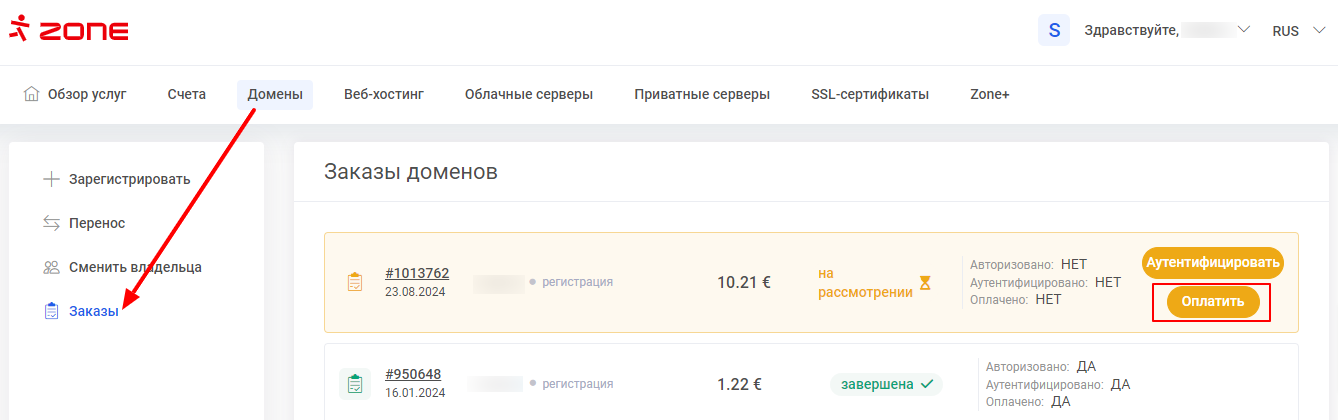1338x420 pixels.
Task: Click the Zone logo
Action: pos(68,30)
